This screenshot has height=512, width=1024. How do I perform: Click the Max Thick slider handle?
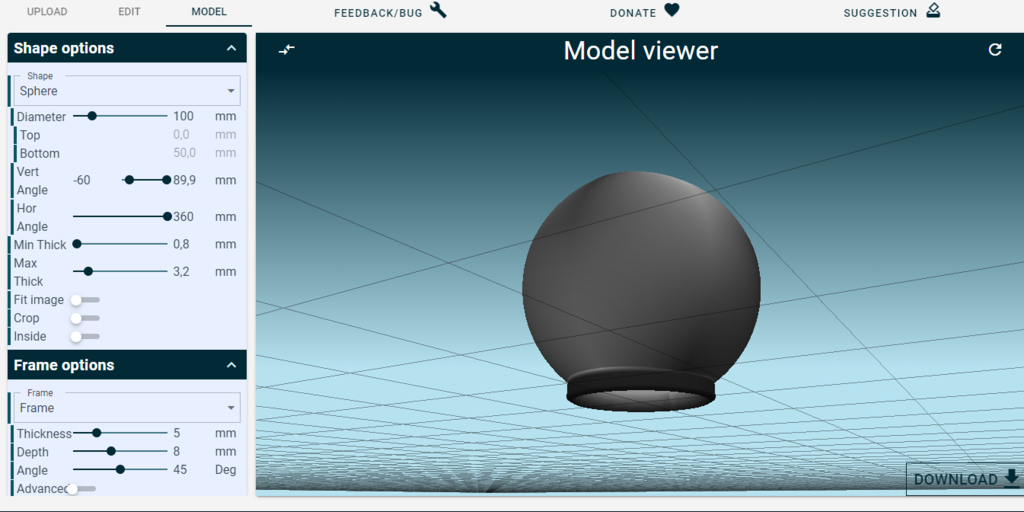pyautogui.click(x=88, y=271)
